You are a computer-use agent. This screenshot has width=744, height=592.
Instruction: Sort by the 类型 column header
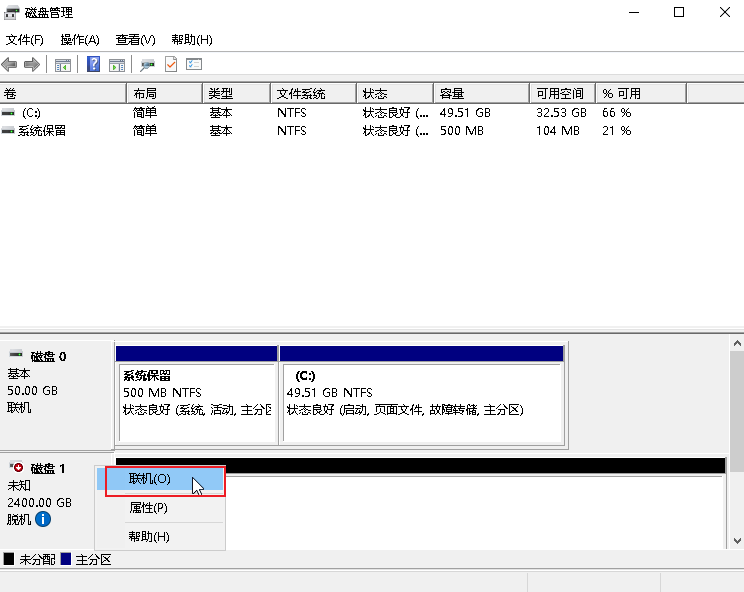(236, 93)
